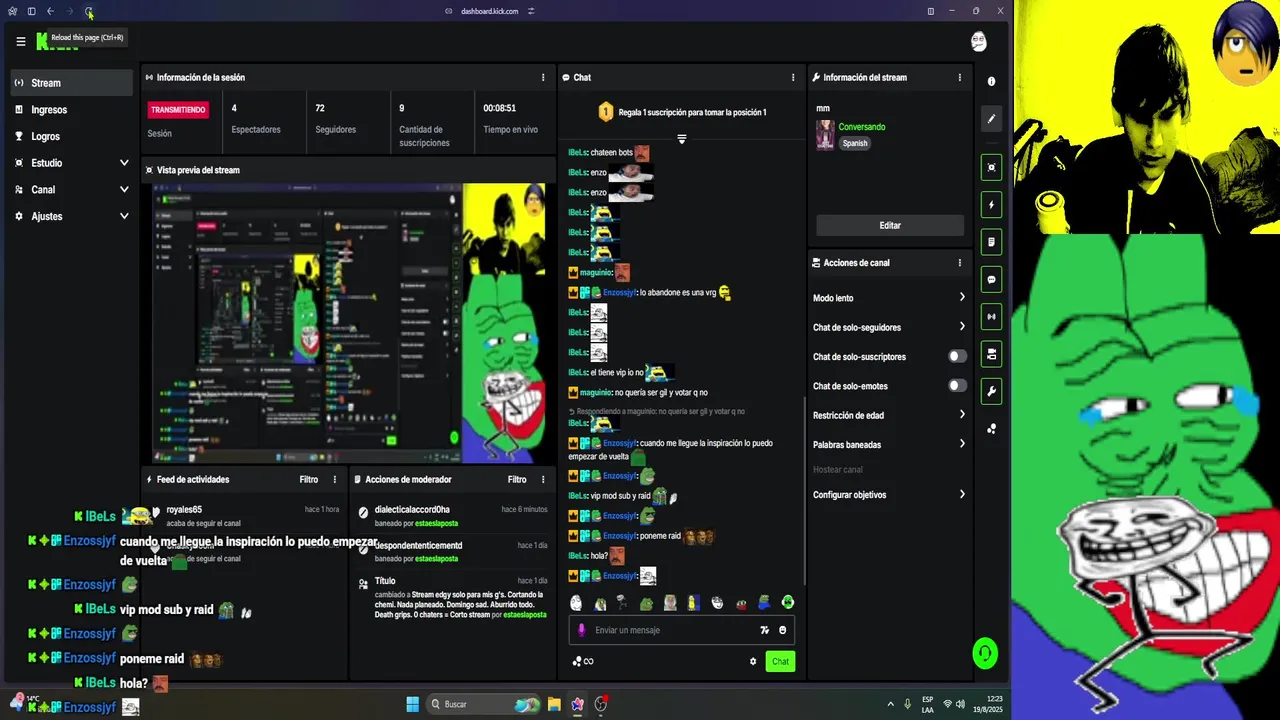Click the stream preview thumbnail

tap(350, 322)
